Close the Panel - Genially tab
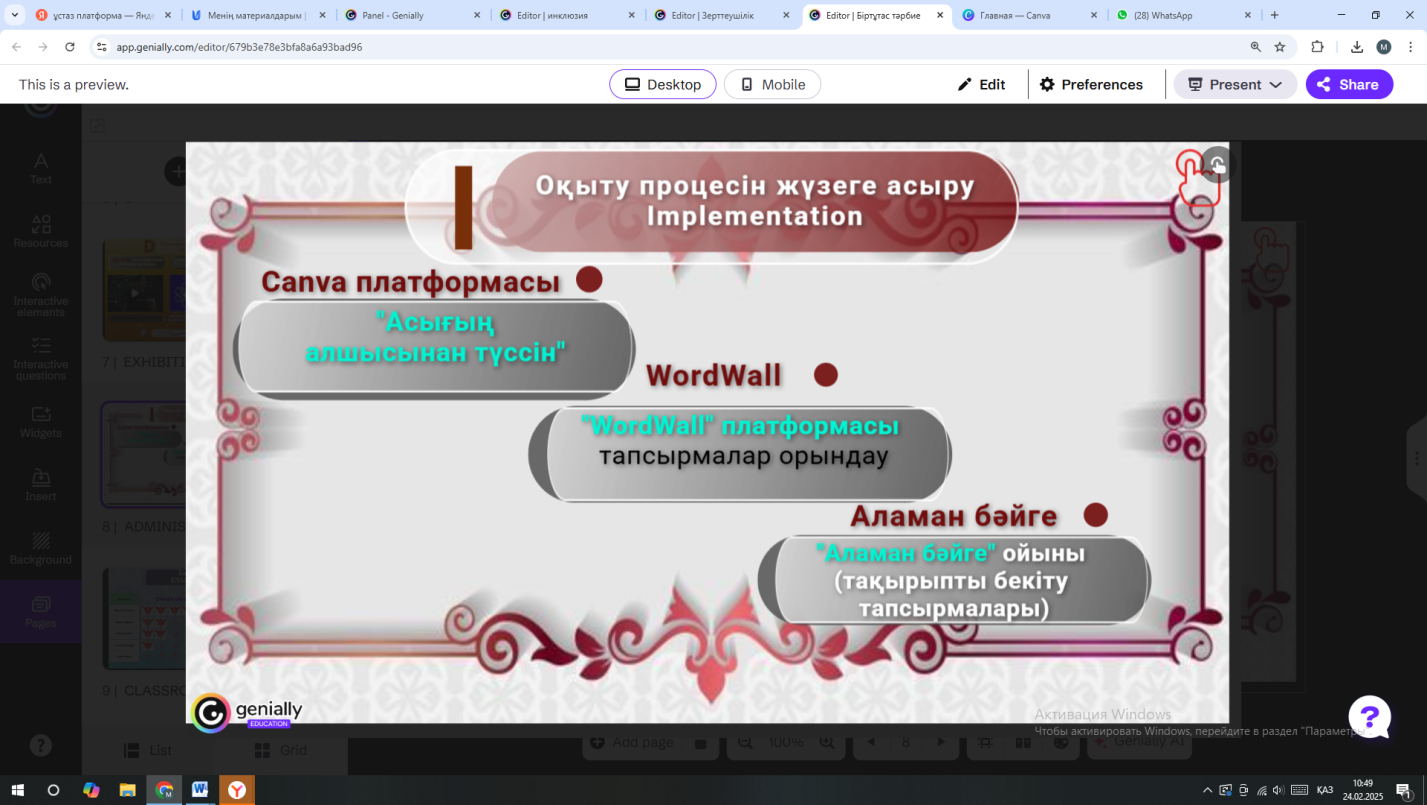This screenshot has width=1427, height=805. click(476, 15)
